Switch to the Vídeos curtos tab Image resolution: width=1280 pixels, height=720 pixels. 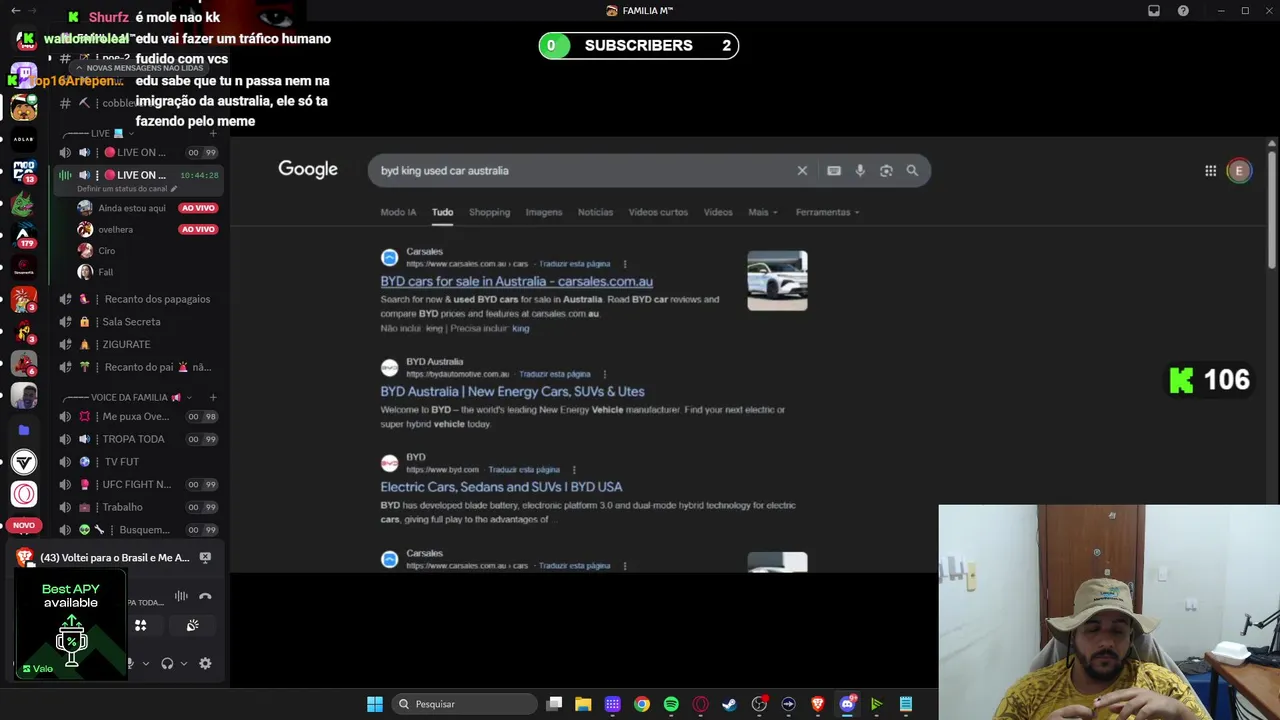658,212
